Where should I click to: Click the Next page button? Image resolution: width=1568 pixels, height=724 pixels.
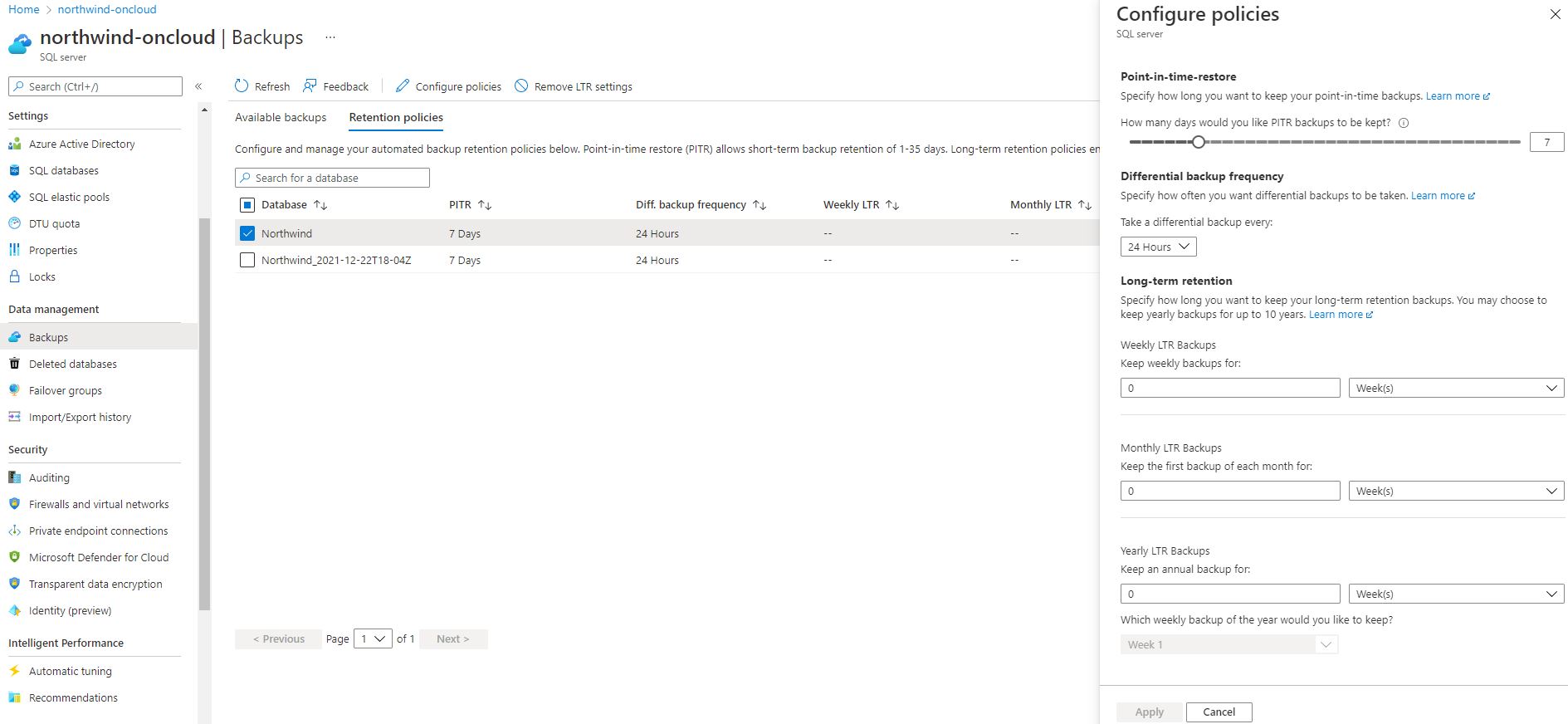tap(453, 638)
